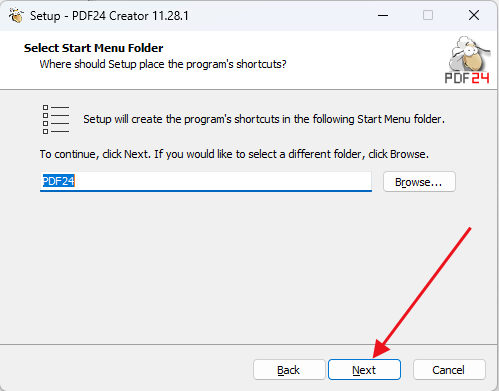Click the red arrow annotation head
Image resolution: width=499 pixels, height=391 pixels.
[380, 349]
